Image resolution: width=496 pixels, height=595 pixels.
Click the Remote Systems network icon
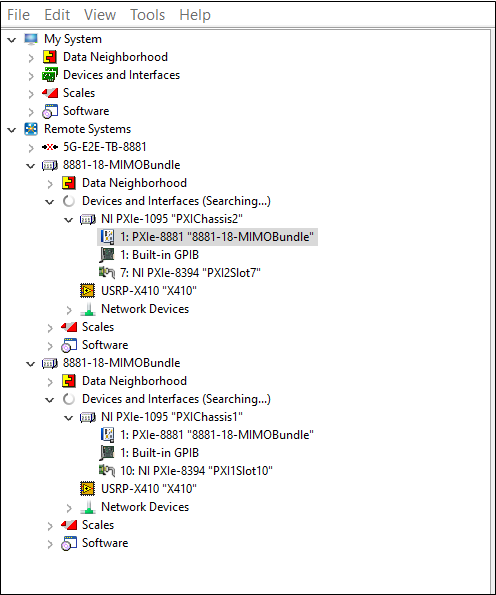coord(31,129)
